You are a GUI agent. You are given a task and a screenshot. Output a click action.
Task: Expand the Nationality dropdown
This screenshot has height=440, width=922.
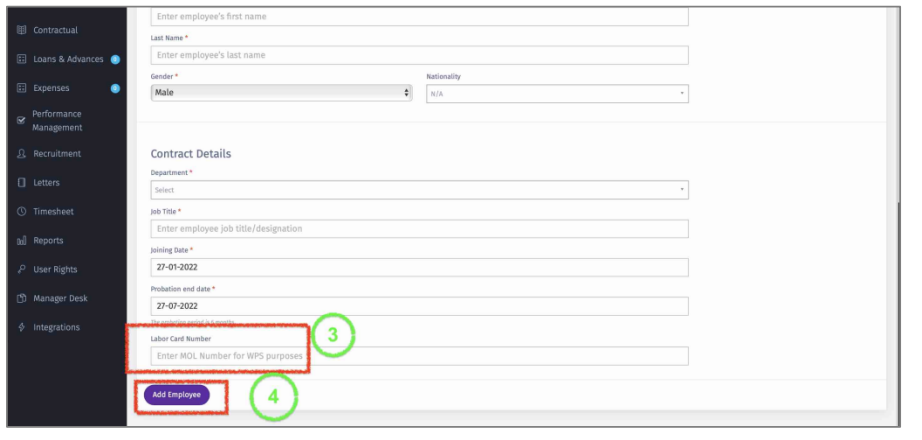point(557,93)
